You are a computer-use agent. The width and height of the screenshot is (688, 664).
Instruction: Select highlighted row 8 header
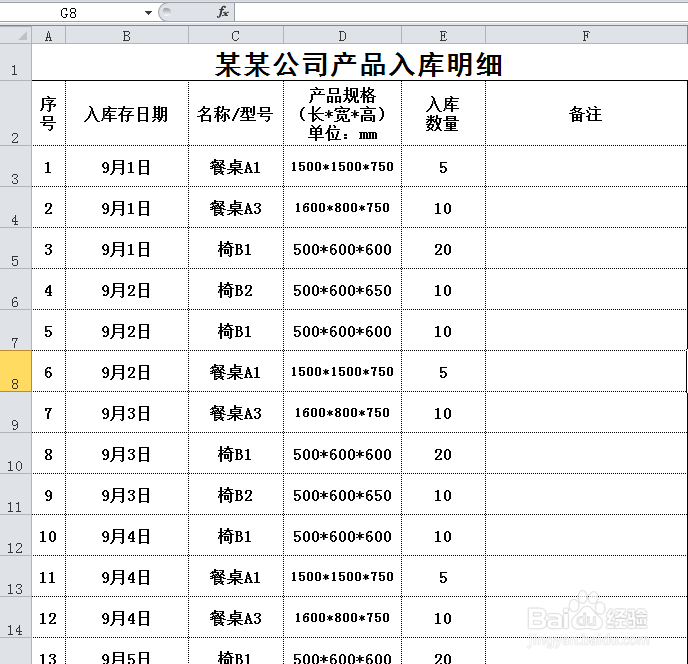(x=15, y=371)
